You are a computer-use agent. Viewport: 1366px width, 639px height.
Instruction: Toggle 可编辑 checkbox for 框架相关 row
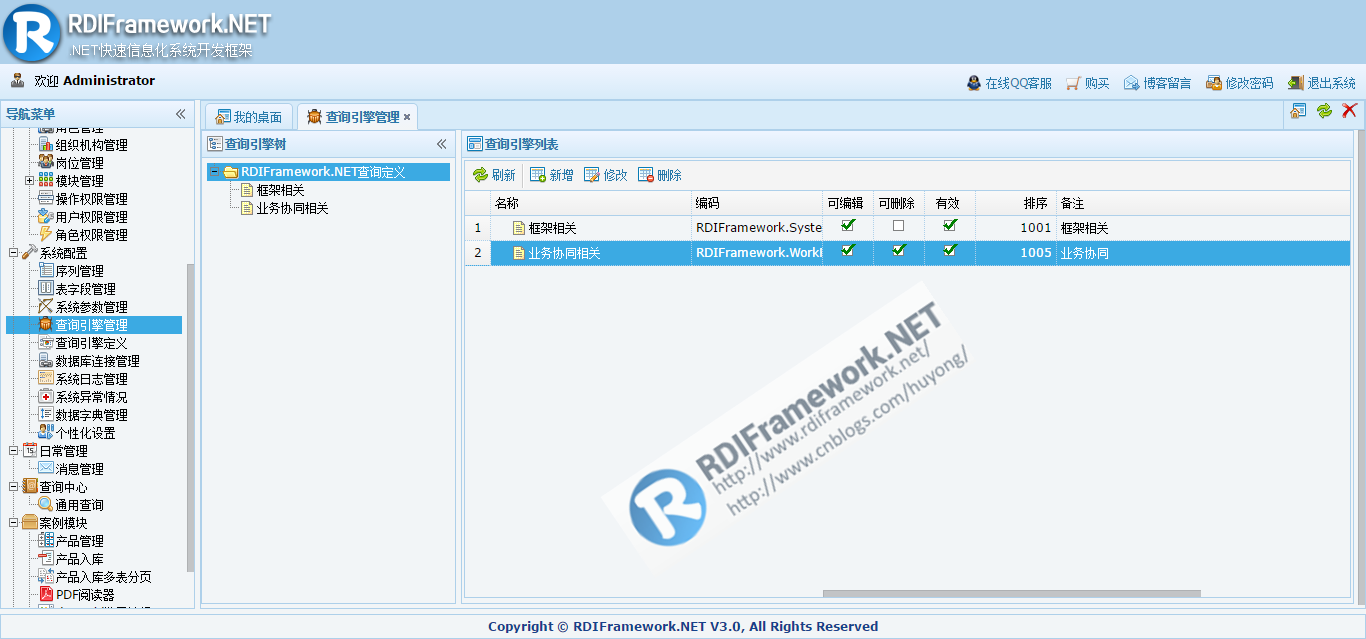[848, 226]
